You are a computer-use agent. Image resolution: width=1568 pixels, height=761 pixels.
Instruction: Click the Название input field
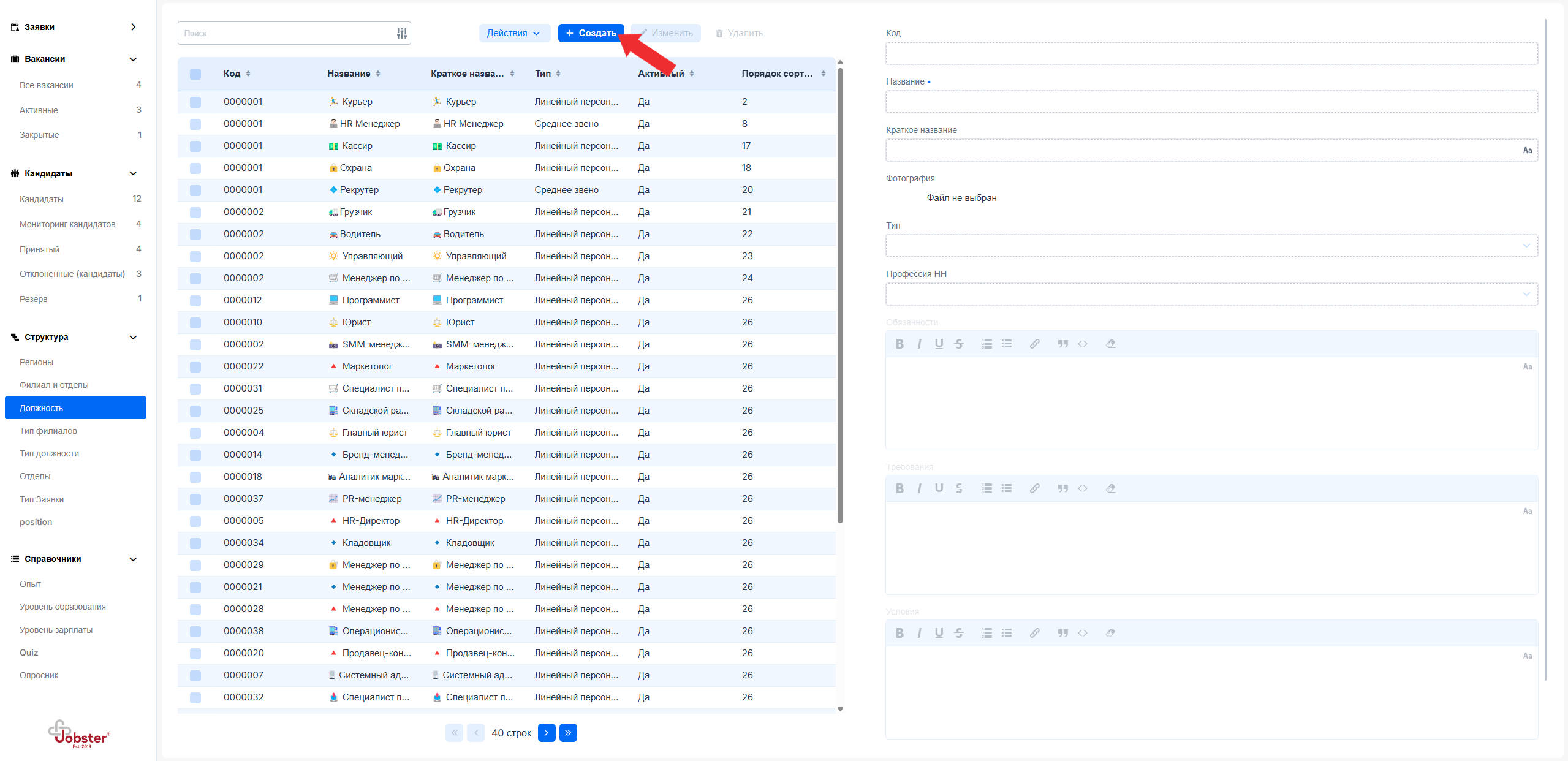(x=1211, y=102)
